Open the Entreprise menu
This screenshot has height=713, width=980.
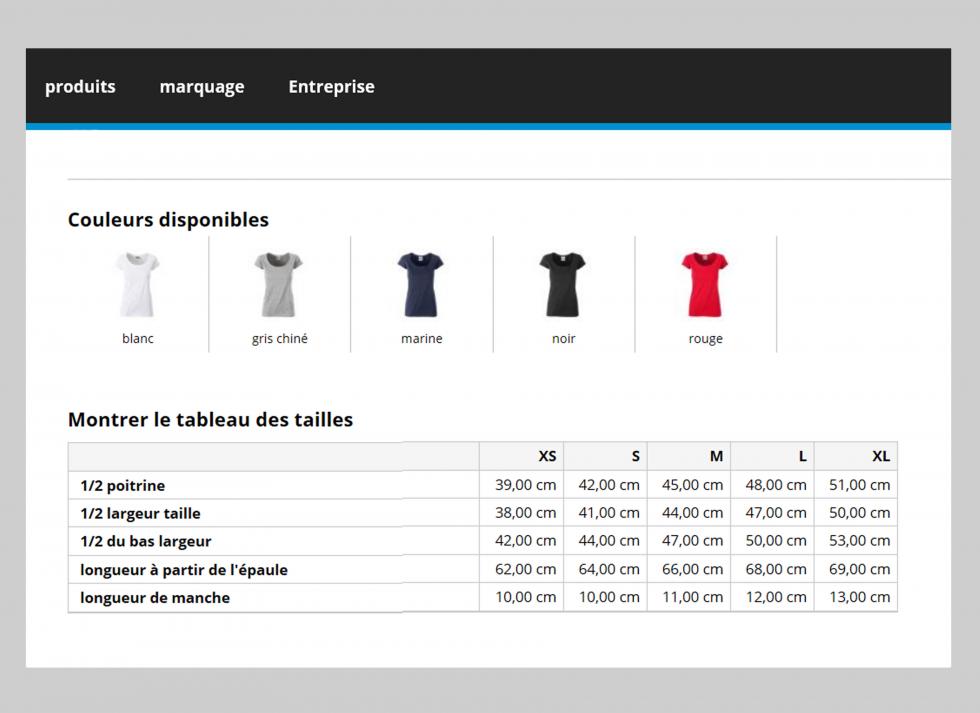pos(331,86)
